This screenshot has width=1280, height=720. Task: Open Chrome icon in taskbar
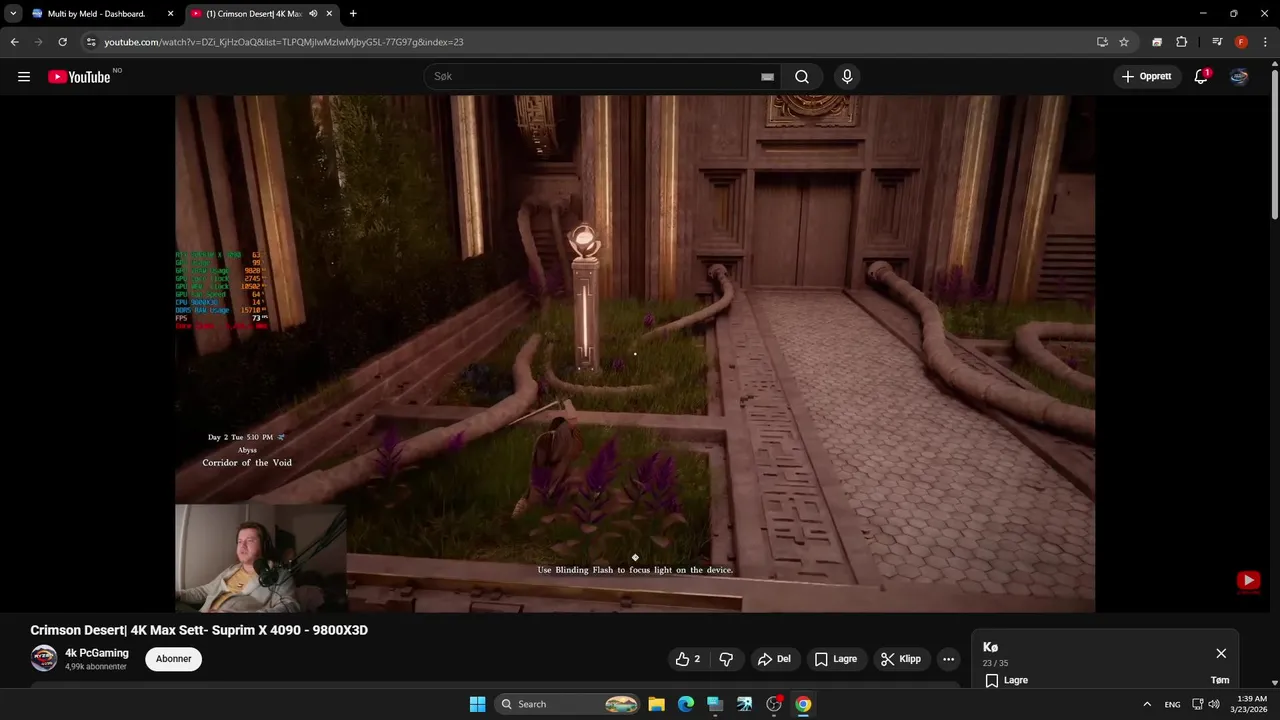pyautogui.click(x=803, y=704)
